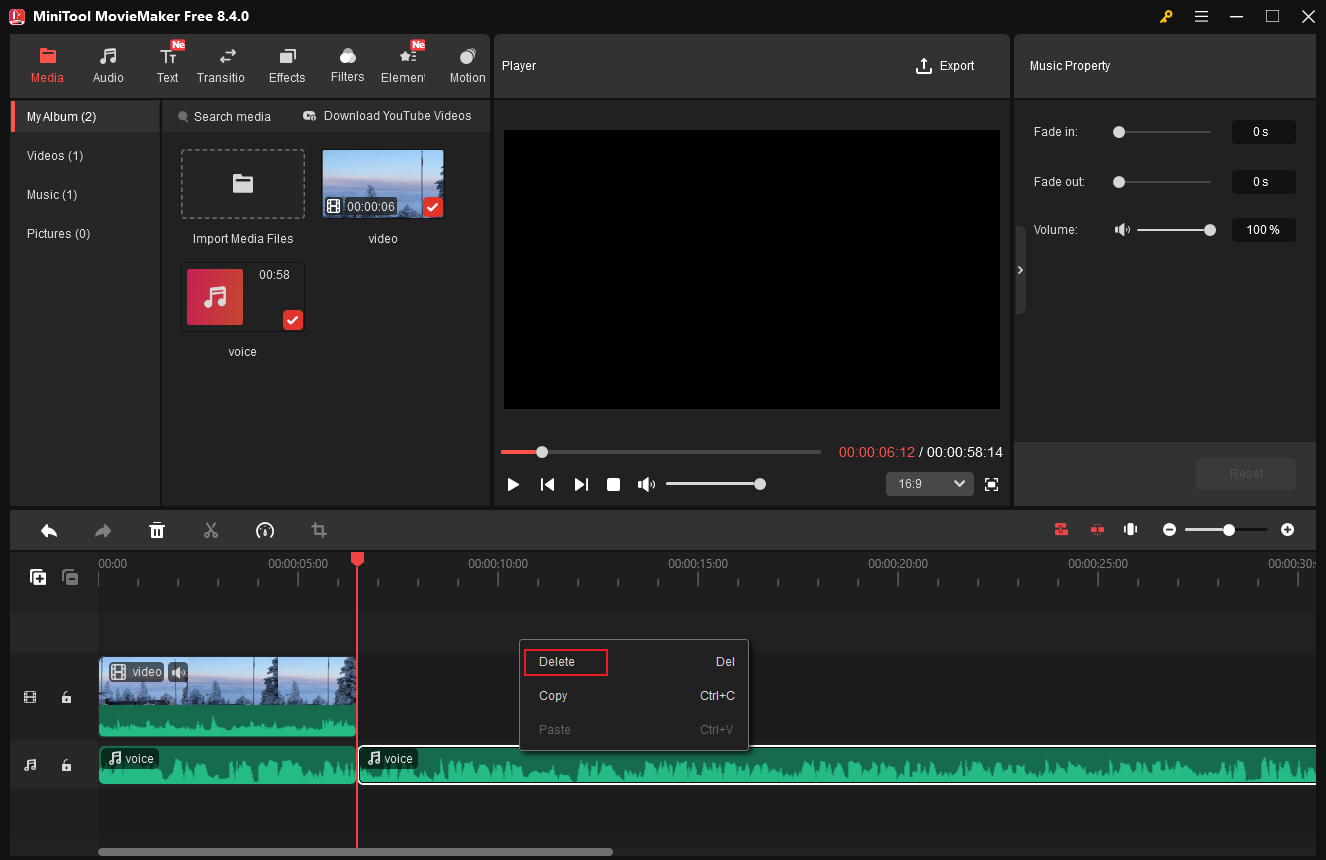Open the Motion effects panel

tap(466, 63)
